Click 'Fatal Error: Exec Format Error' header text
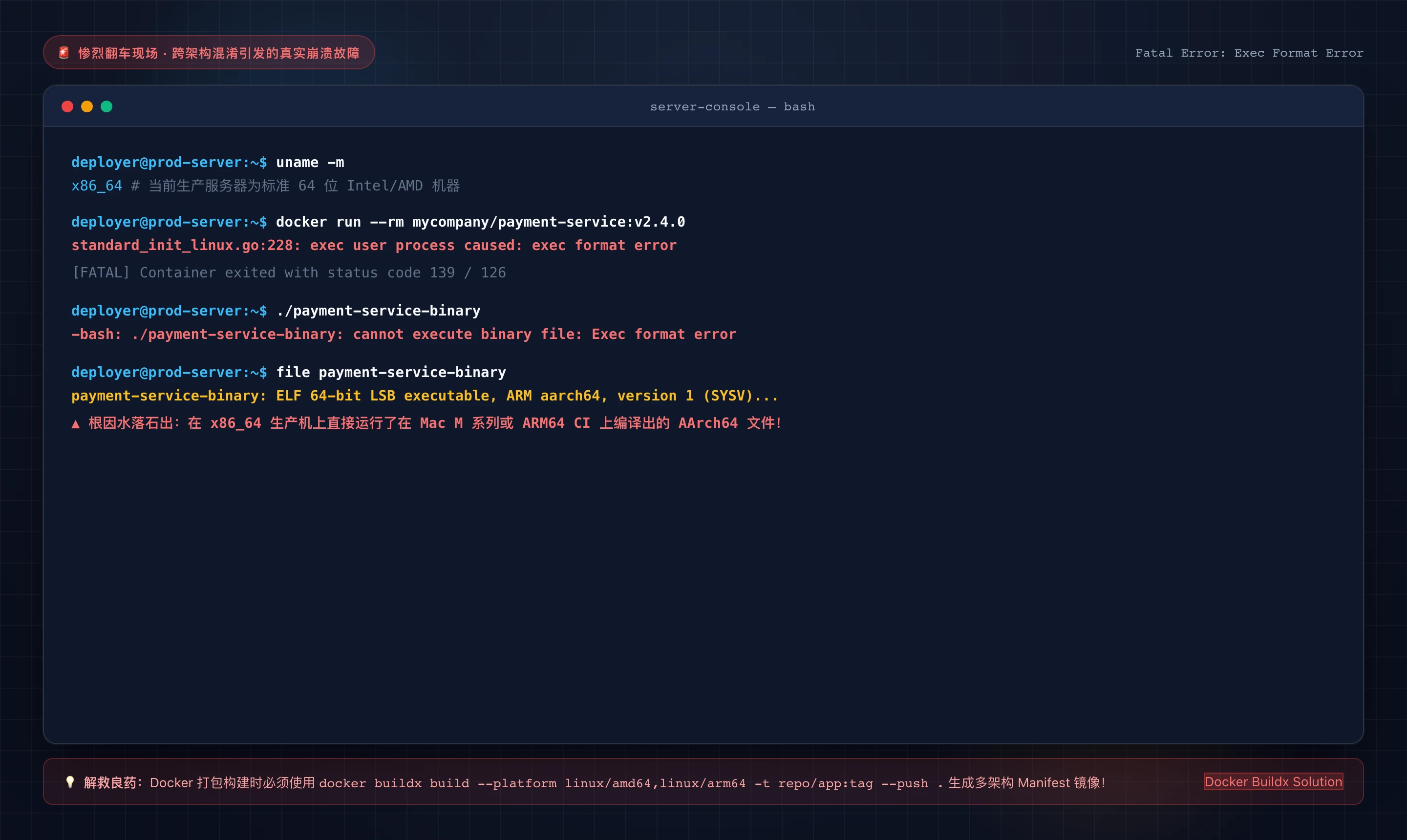 coord(1249,53)
